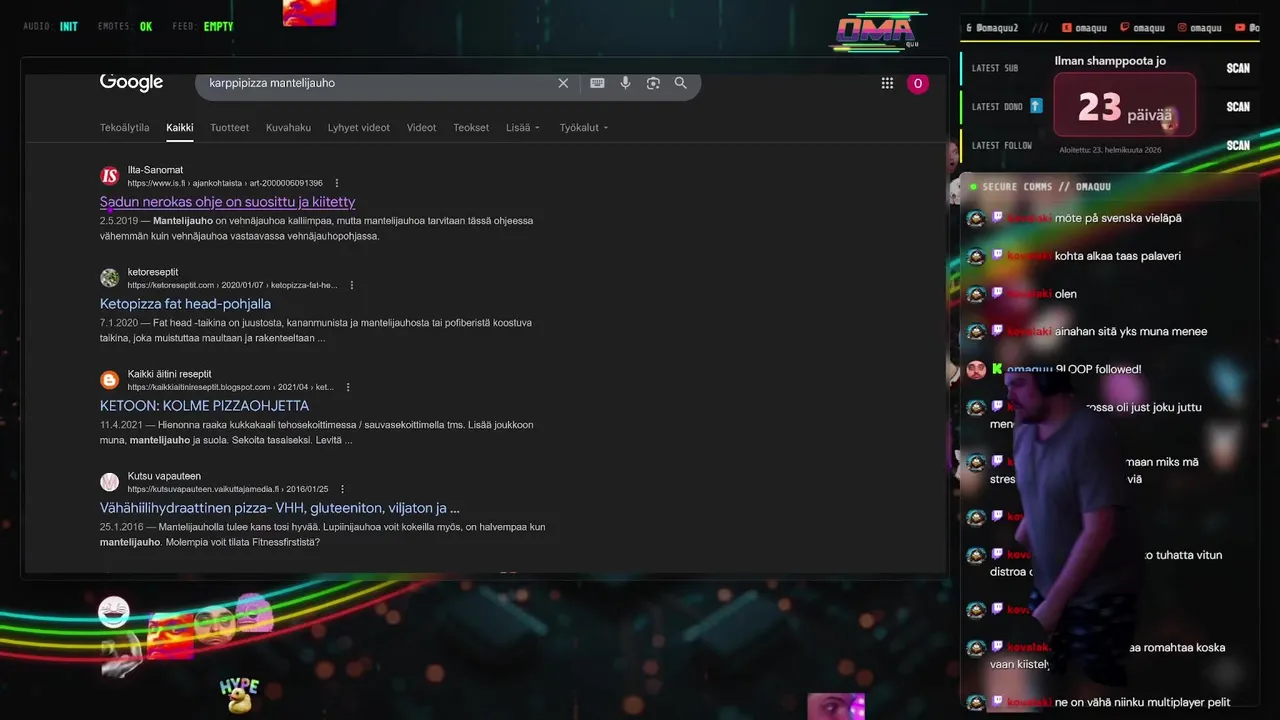This screenshot has height=720, width=1280.
Task: Click SCAN next to LATEST SUB
Action: click(1238, 68)
